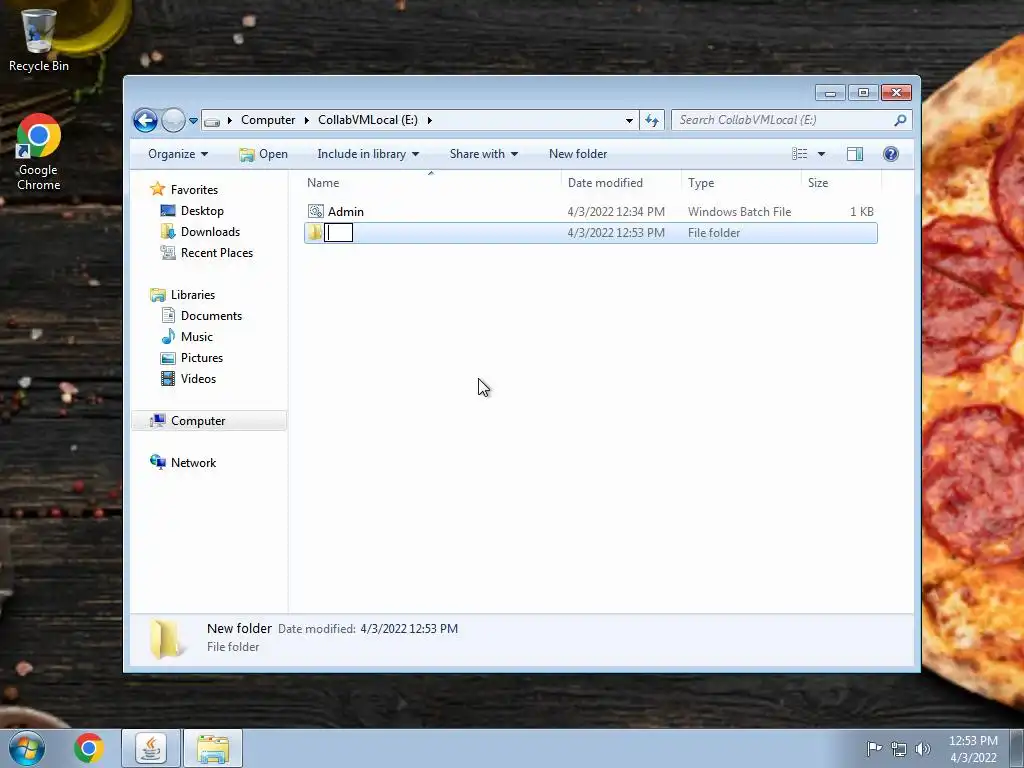Select Computer in the address breadcrumb
Image resolution: width=1024 pixels, height=768 pixels.
click(x=268, y=120)
